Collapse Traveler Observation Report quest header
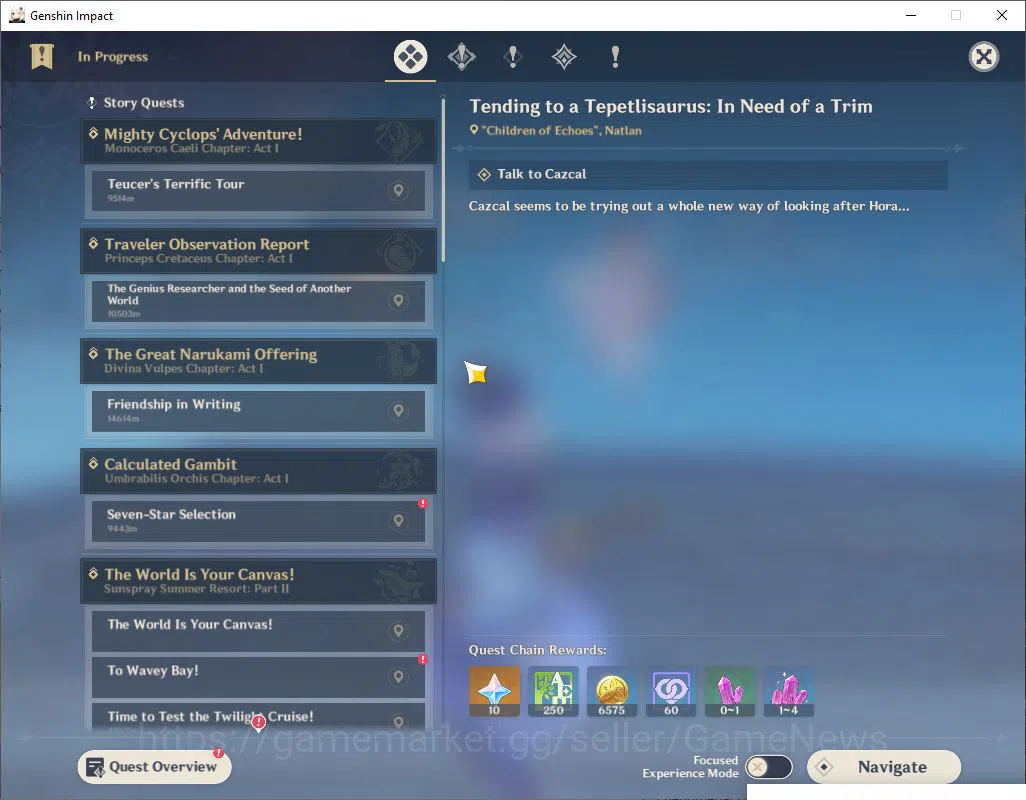 pyautogui.click(x=258, y=251)
